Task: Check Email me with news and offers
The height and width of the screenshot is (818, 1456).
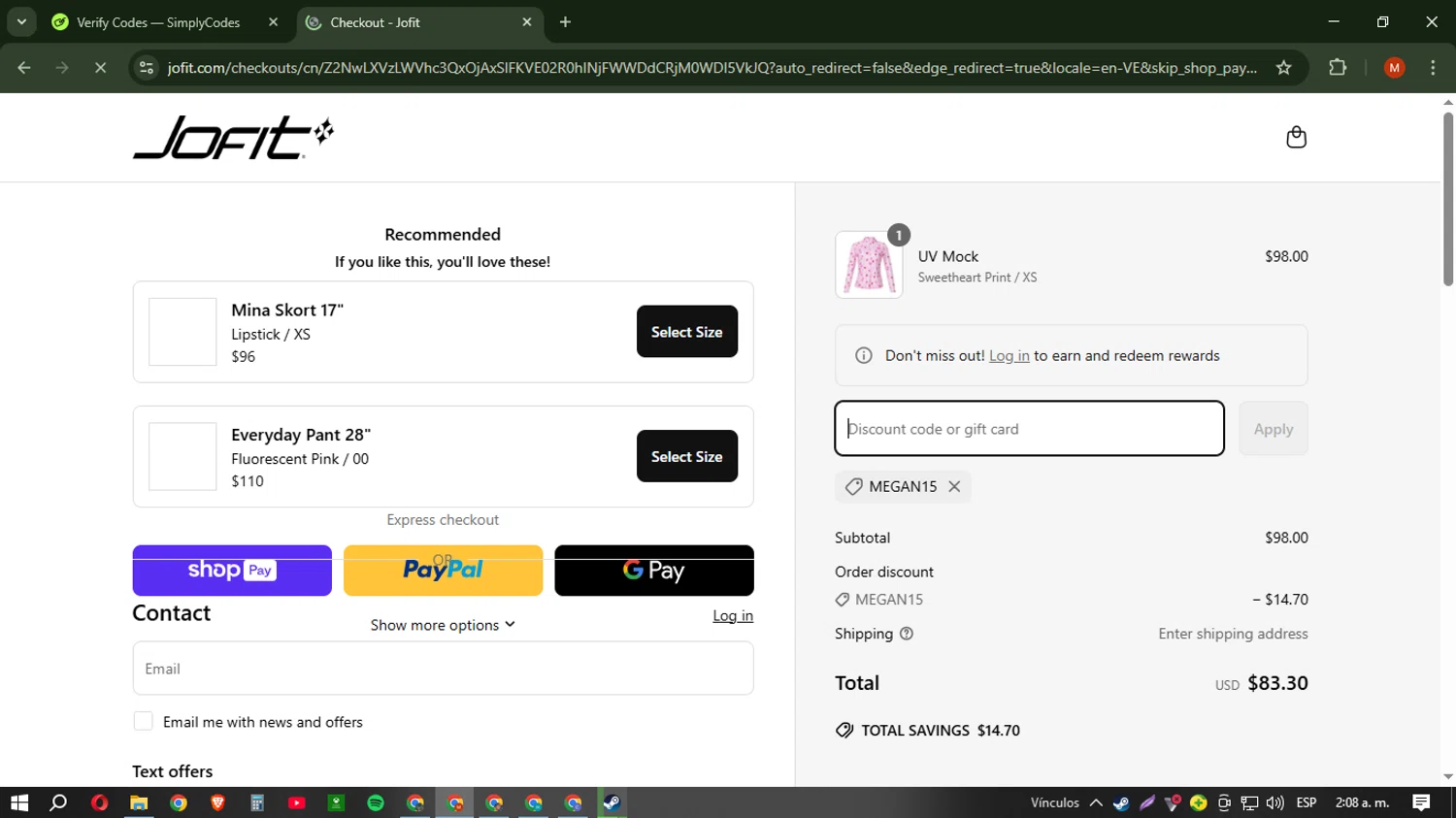Action: coord(143,721)
